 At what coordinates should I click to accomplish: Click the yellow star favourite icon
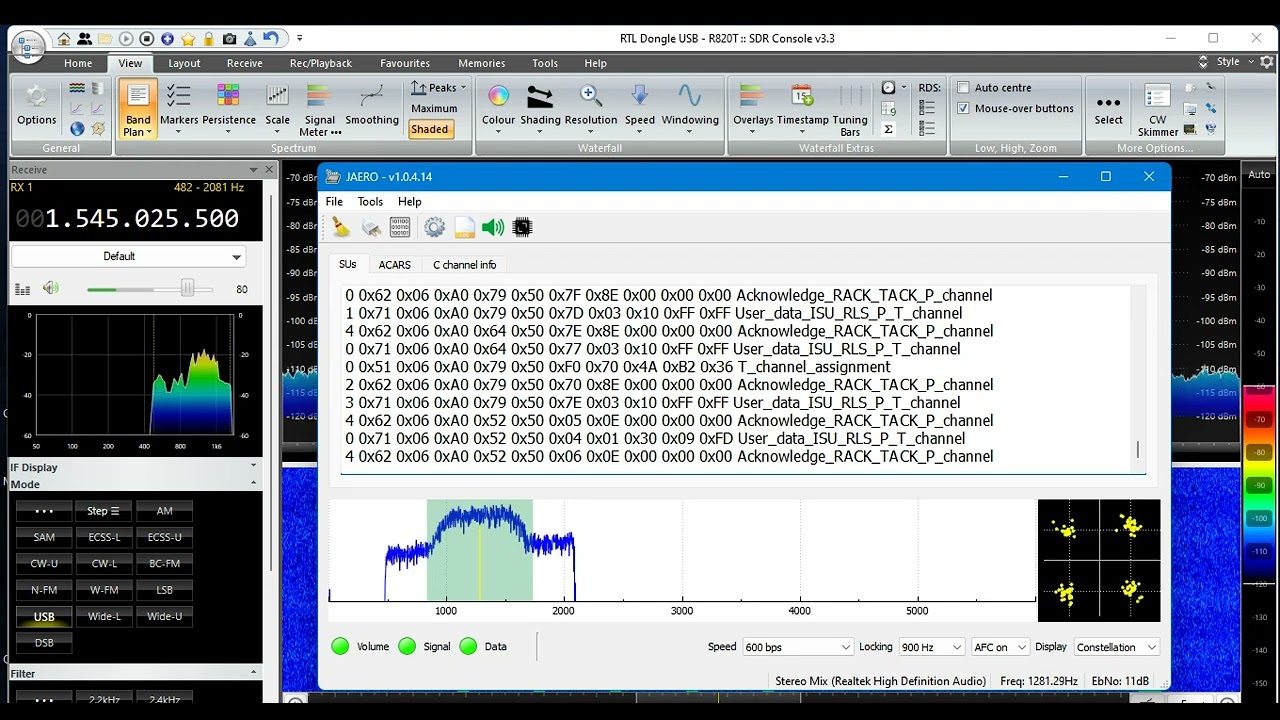[x=188, y=39]
